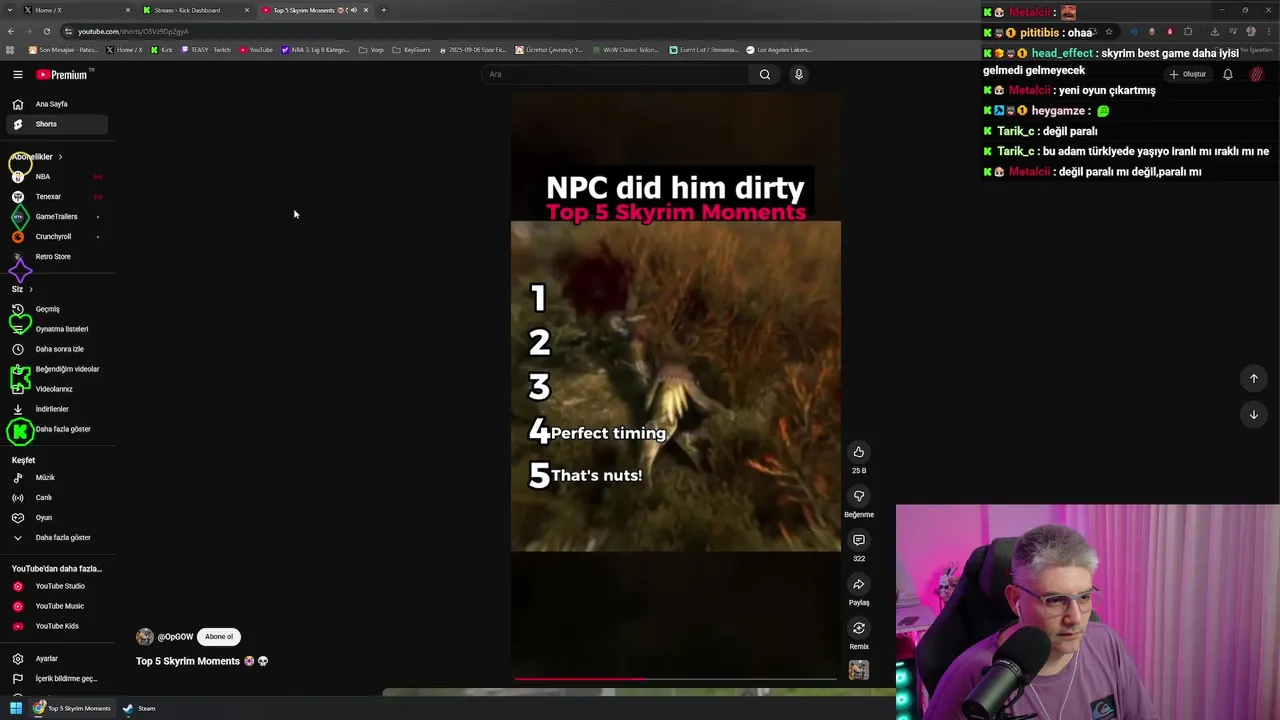Remix this Short
The height and width of the screenshot is (720, 1280).
tap(859, 628)
